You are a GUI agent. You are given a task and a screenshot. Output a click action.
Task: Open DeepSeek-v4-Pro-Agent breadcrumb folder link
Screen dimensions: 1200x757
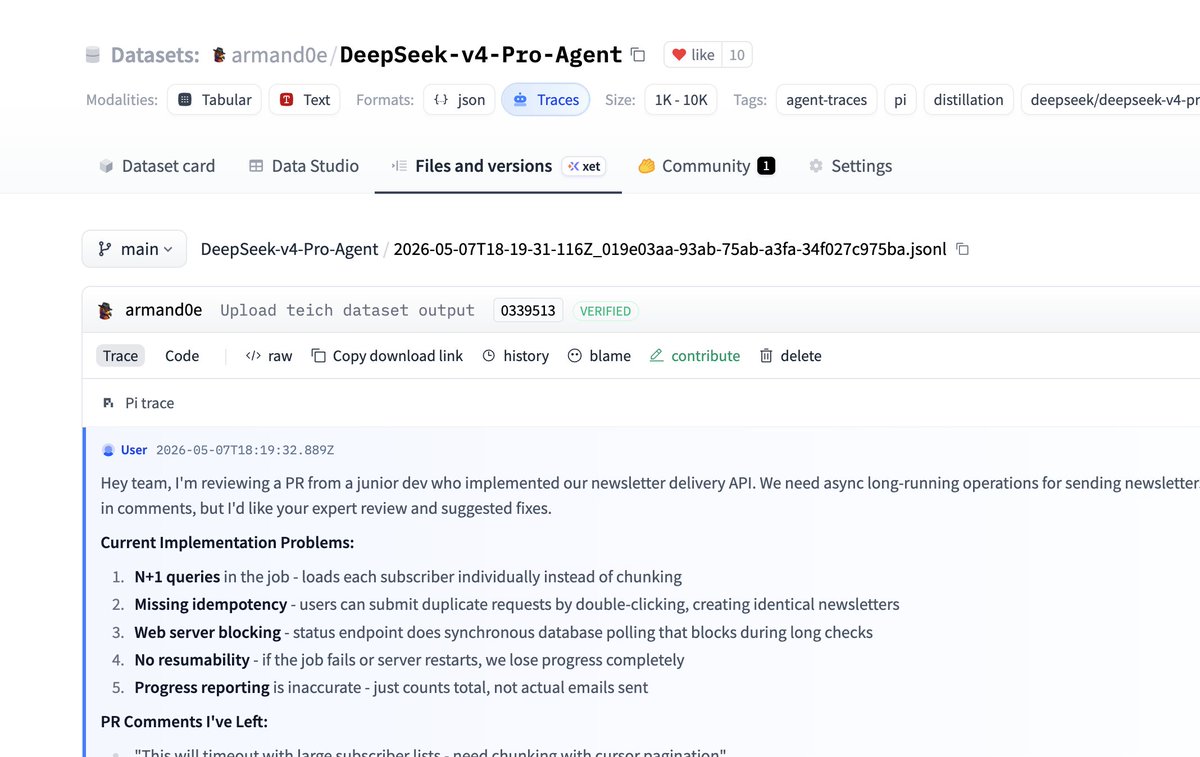click(x=289, y=249)
